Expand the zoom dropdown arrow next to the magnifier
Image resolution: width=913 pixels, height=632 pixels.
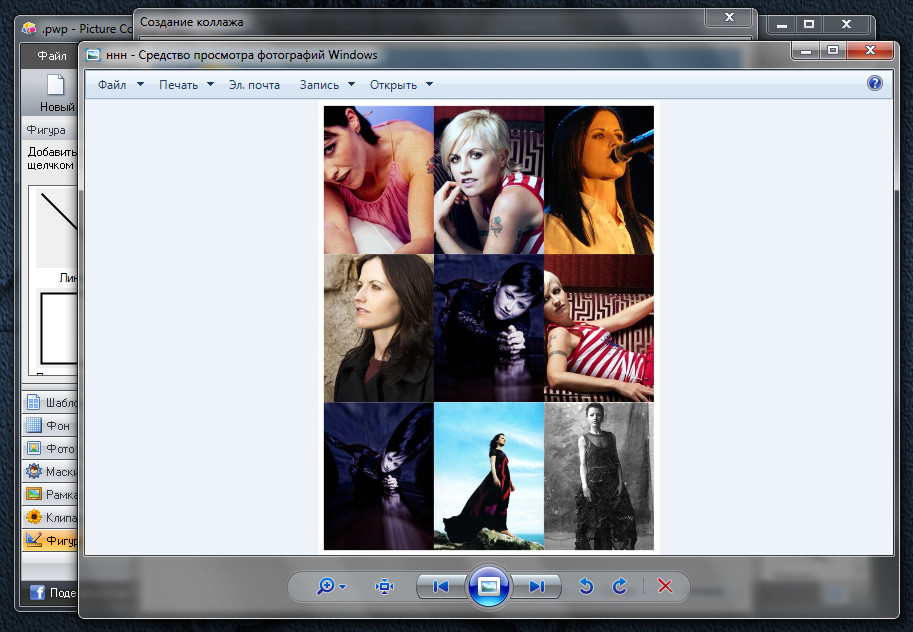coord(342,587)
